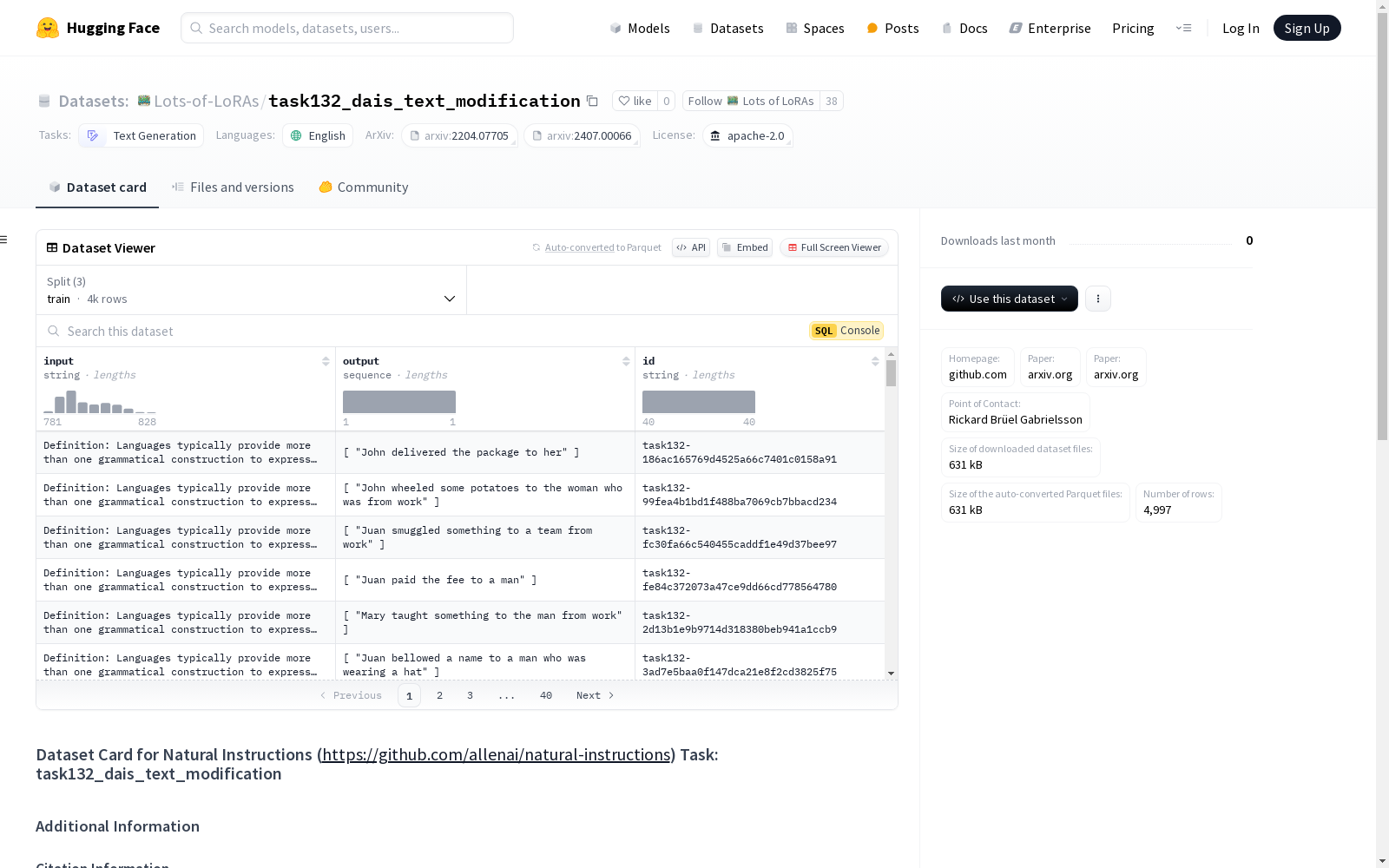Jump to page 40 of the table

coord(546,695)
